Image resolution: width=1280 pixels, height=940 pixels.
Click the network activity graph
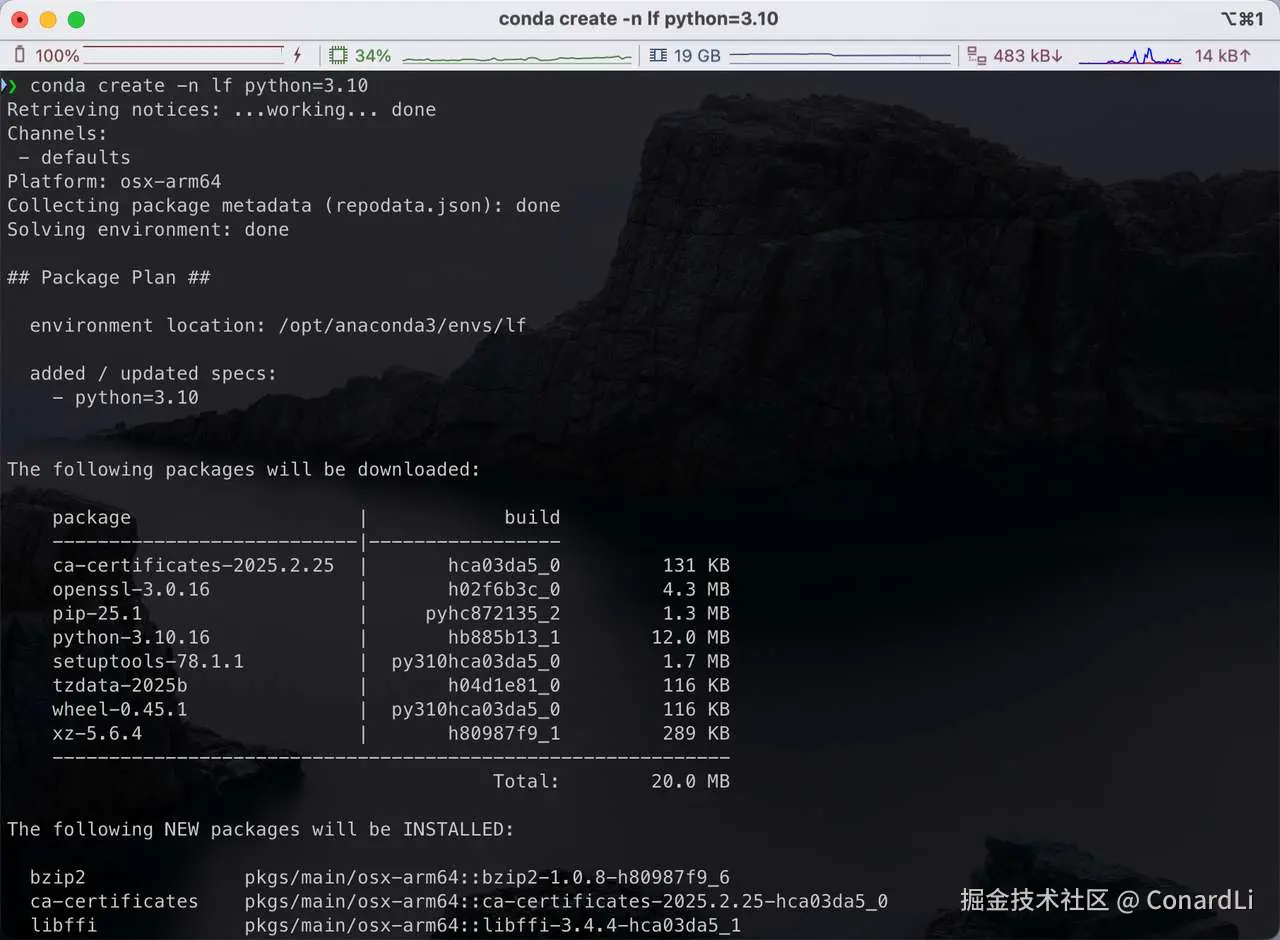[1130, 56]
